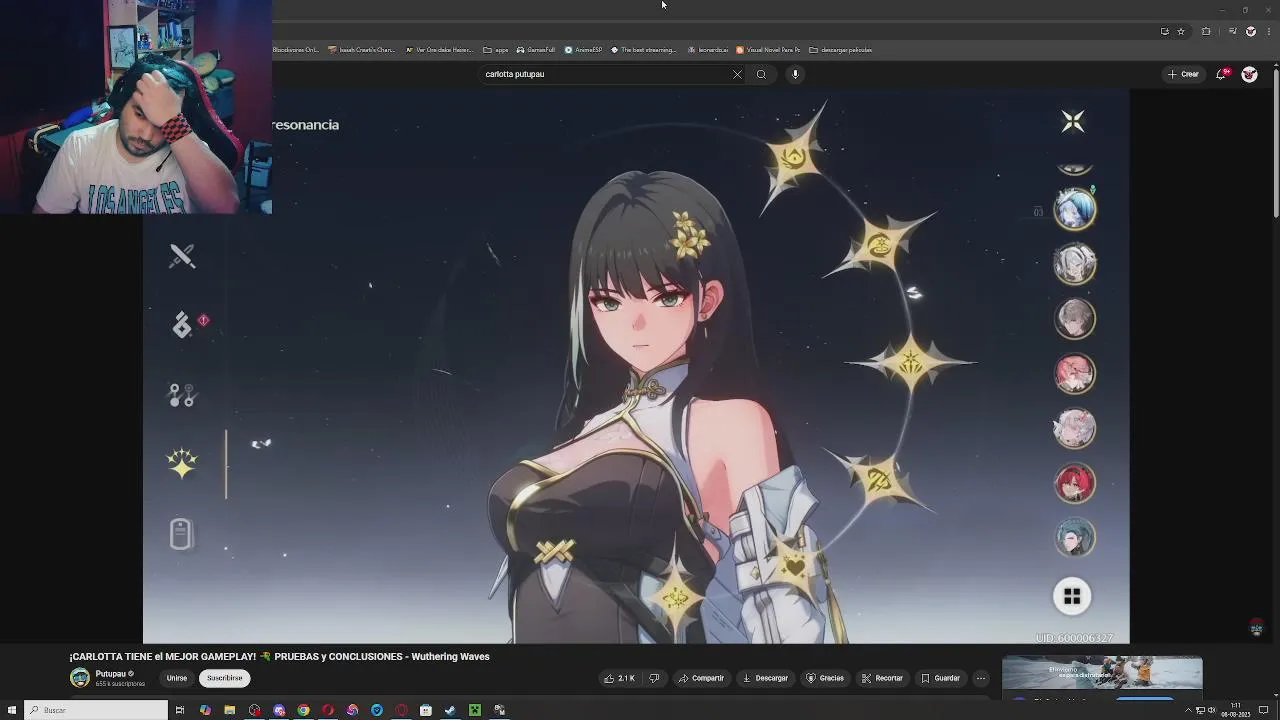
Task: Open the browser extensions puzzle icon
Action: click(x=1206, y=31)
